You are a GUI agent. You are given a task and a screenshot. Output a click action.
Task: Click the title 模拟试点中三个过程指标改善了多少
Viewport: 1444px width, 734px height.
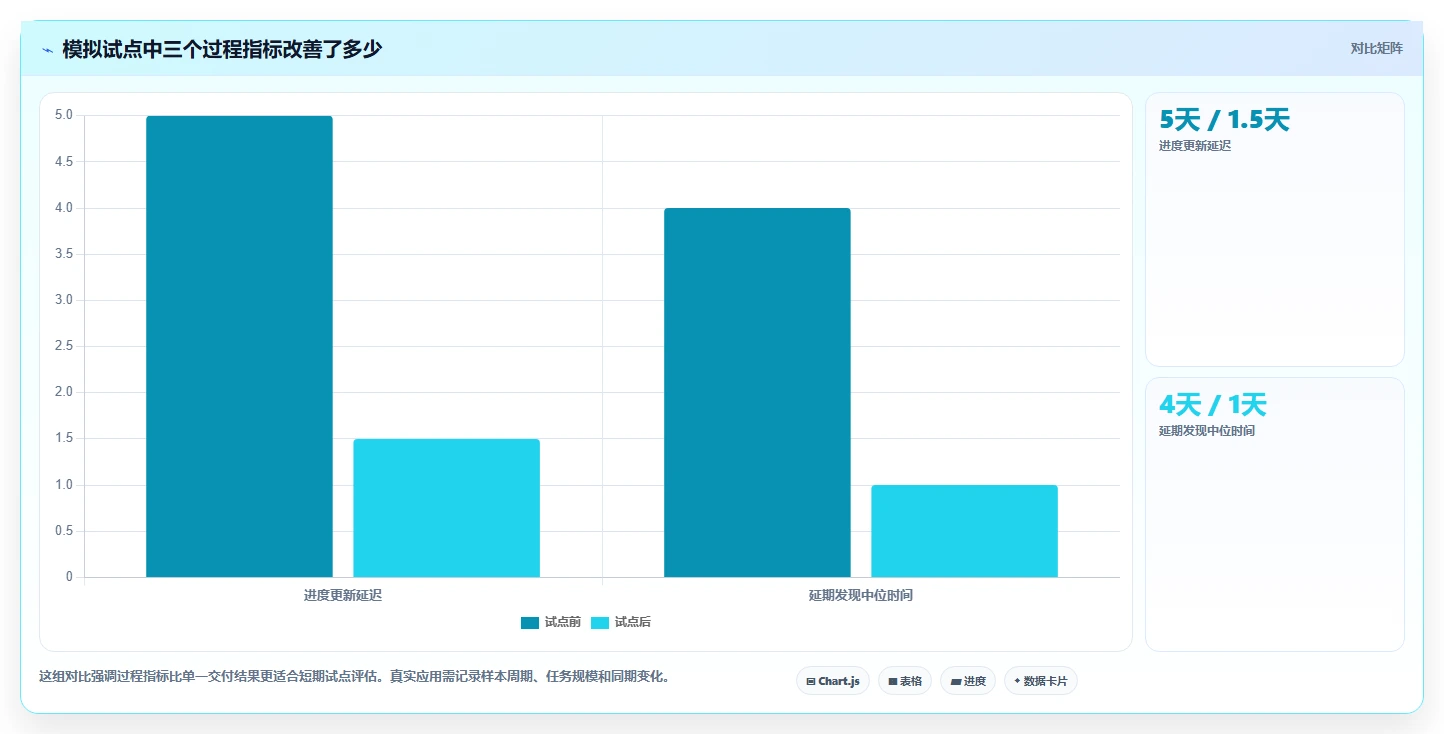(222, 49)
